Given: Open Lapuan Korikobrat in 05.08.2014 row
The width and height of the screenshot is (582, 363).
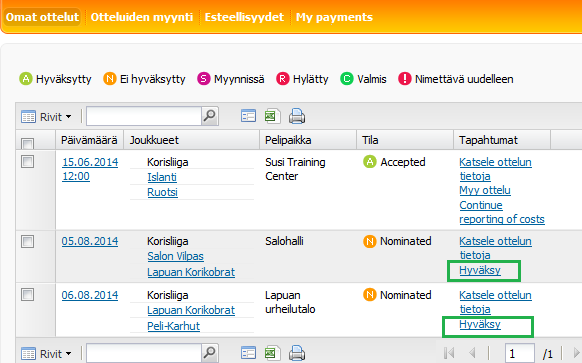Looking at the screenshot, I should click(x=191, y=272).
